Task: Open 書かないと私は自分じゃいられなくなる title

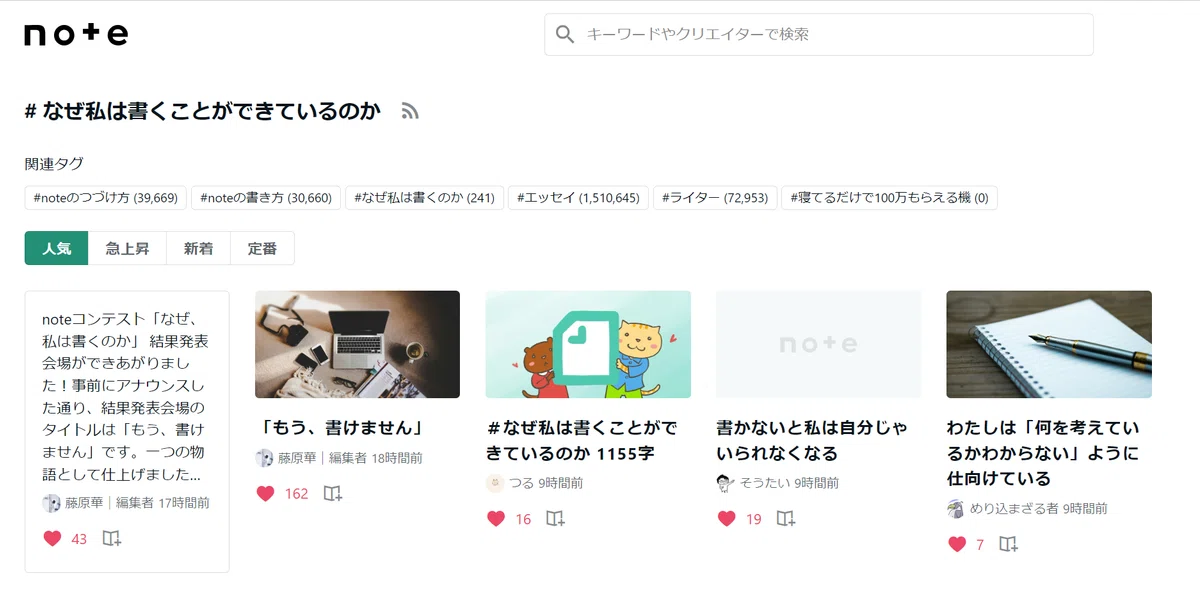Action: (812, 441)
